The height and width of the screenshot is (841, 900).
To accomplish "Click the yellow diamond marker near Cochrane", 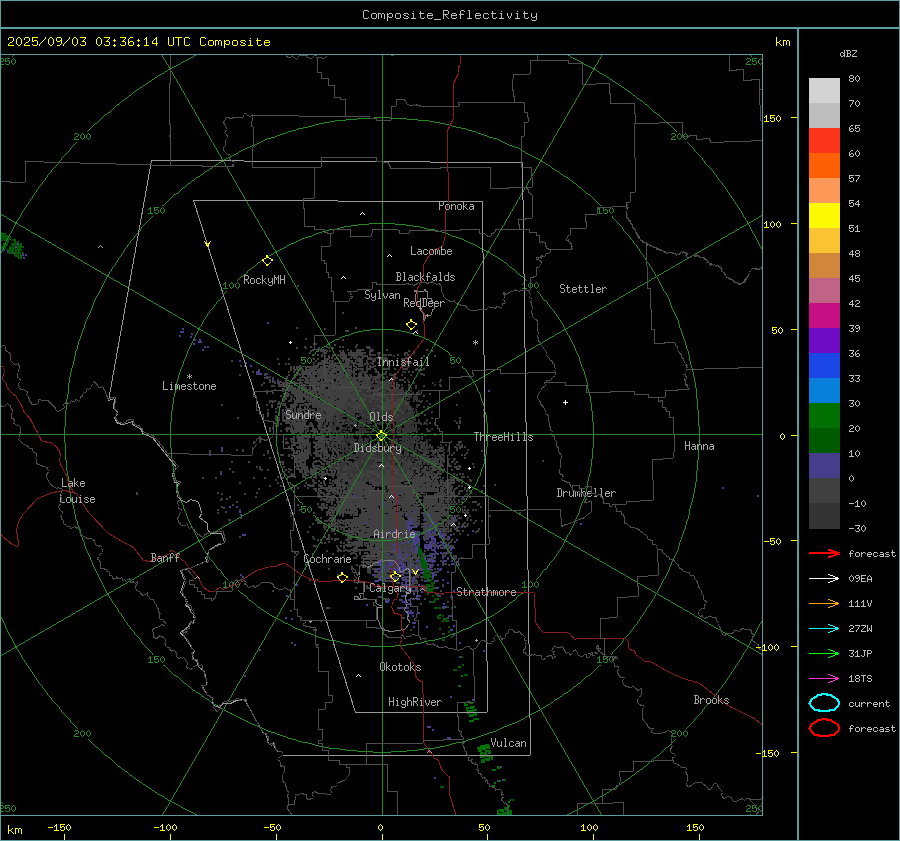I will pyautogui.click(x=343, y=578).
